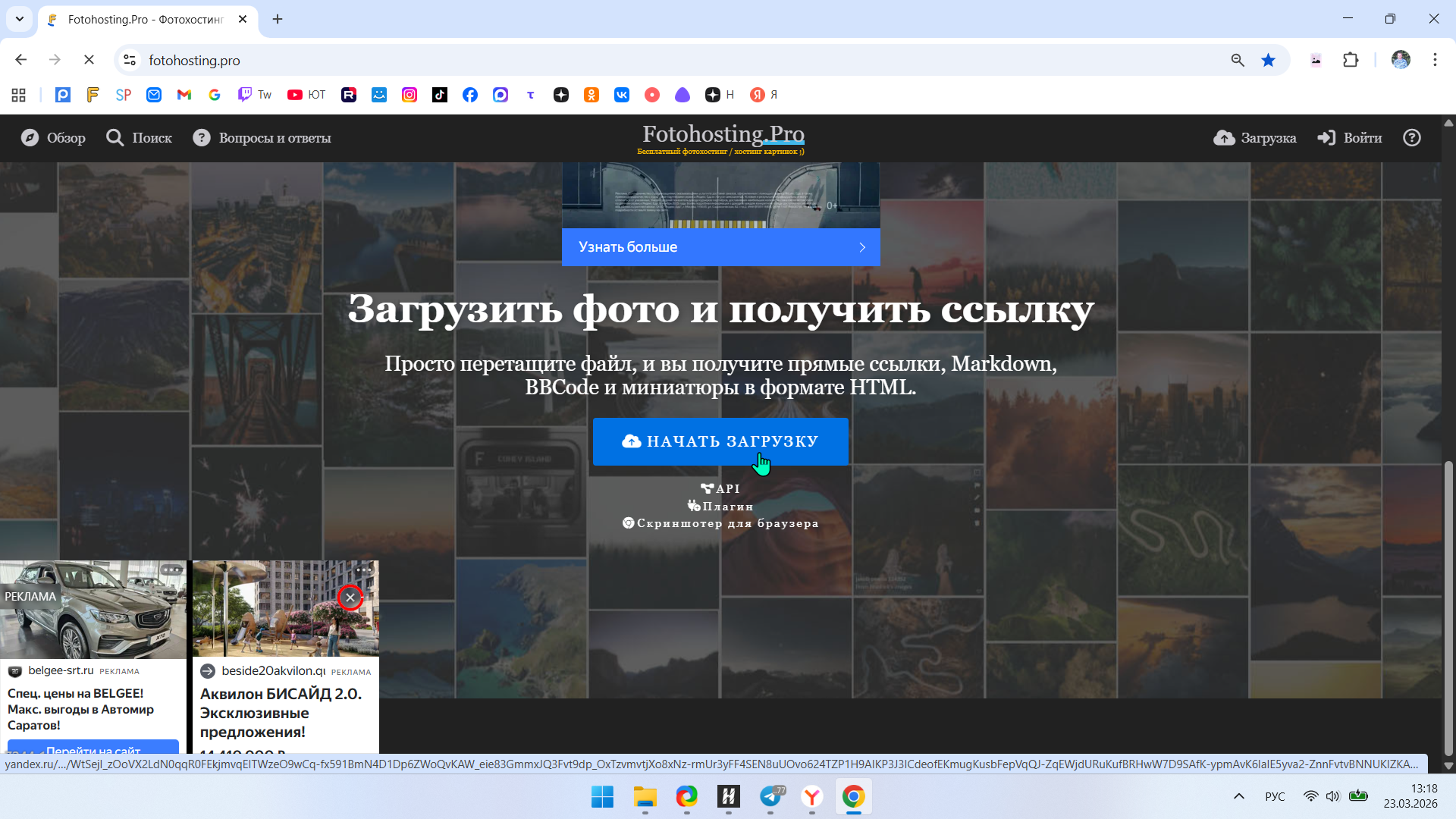1456x819 pixels.
Task: Open the Telegram taskbar icon
Action: coord(770,797)
